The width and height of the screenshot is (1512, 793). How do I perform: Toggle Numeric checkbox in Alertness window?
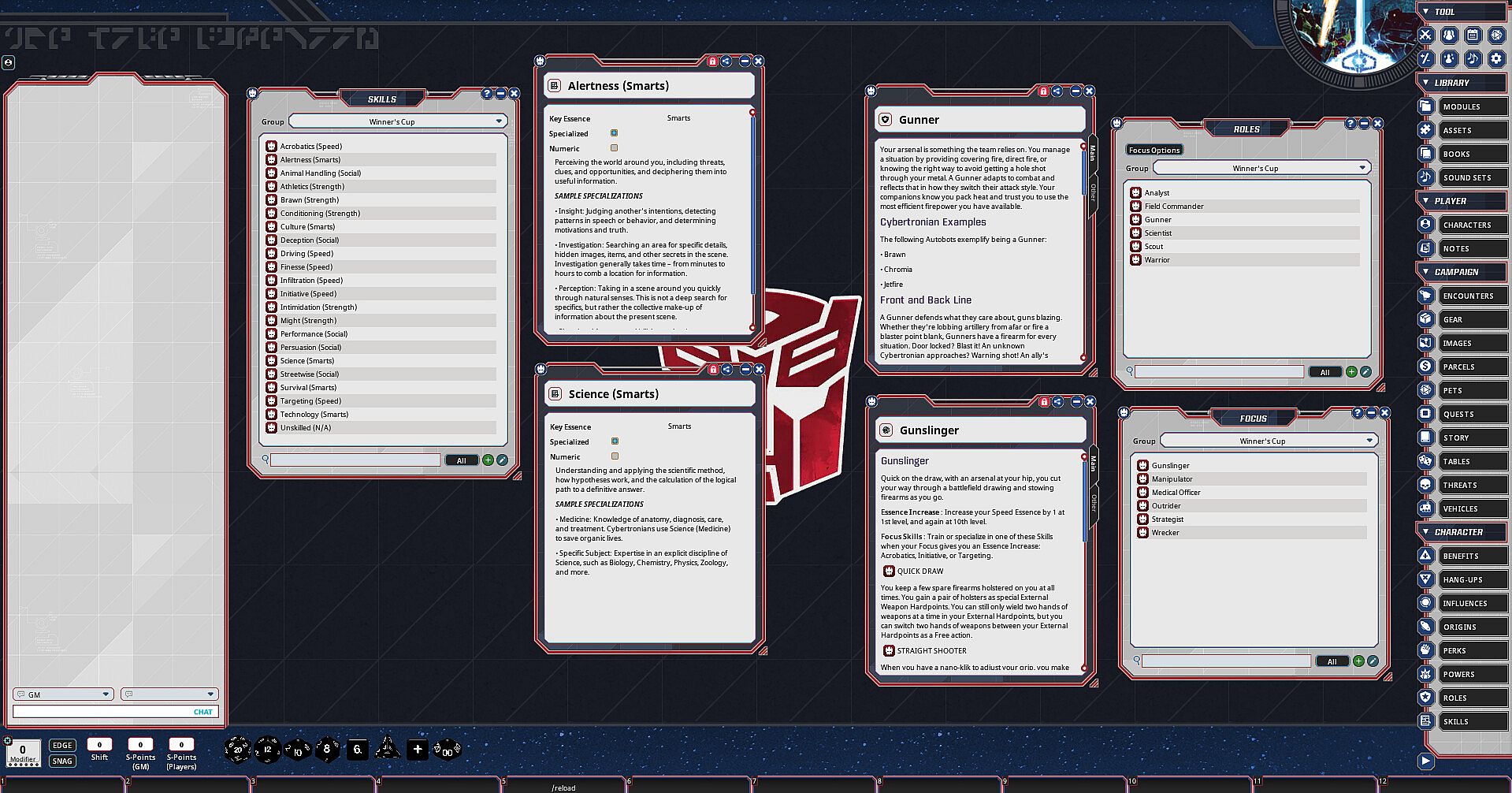(x=615, y=148)
